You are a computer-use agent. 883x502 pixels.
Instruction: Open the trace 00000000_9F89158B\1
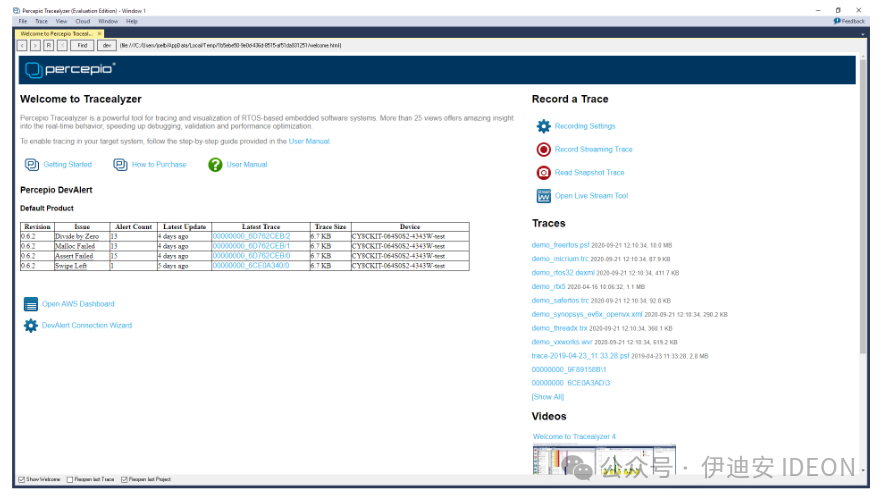(x=569, y=370)
